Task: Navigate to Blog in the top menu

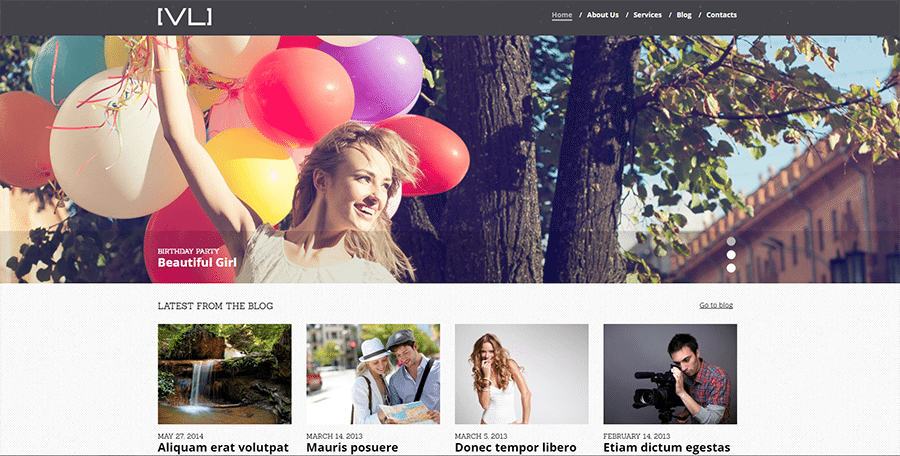Action: point(684,15)
